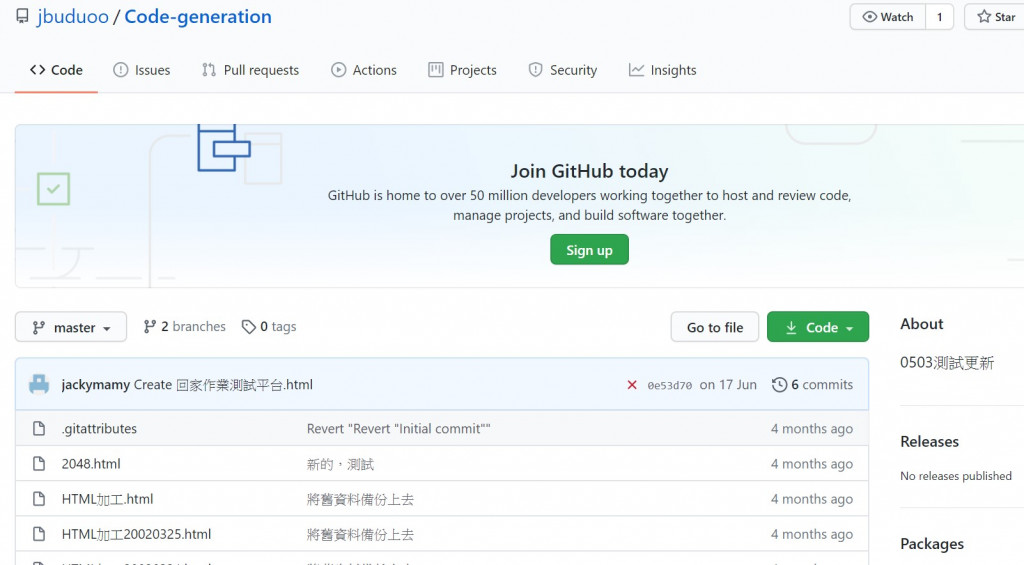Image resolution: width=1024 pixels, height=565 pixels.
Task: Star this repository
Action: tap(995, 17)
